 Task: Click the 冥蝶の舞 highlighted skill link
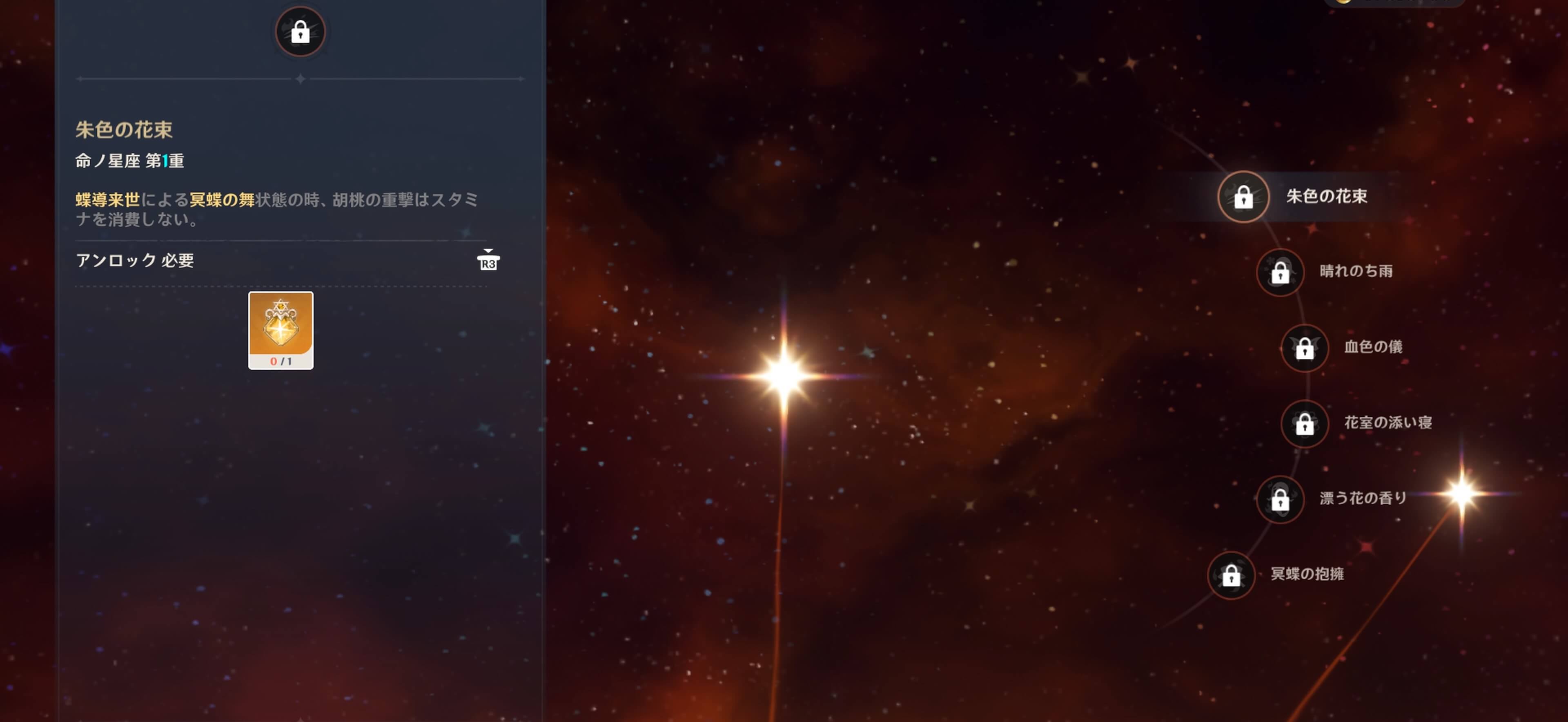coord(222,199)
